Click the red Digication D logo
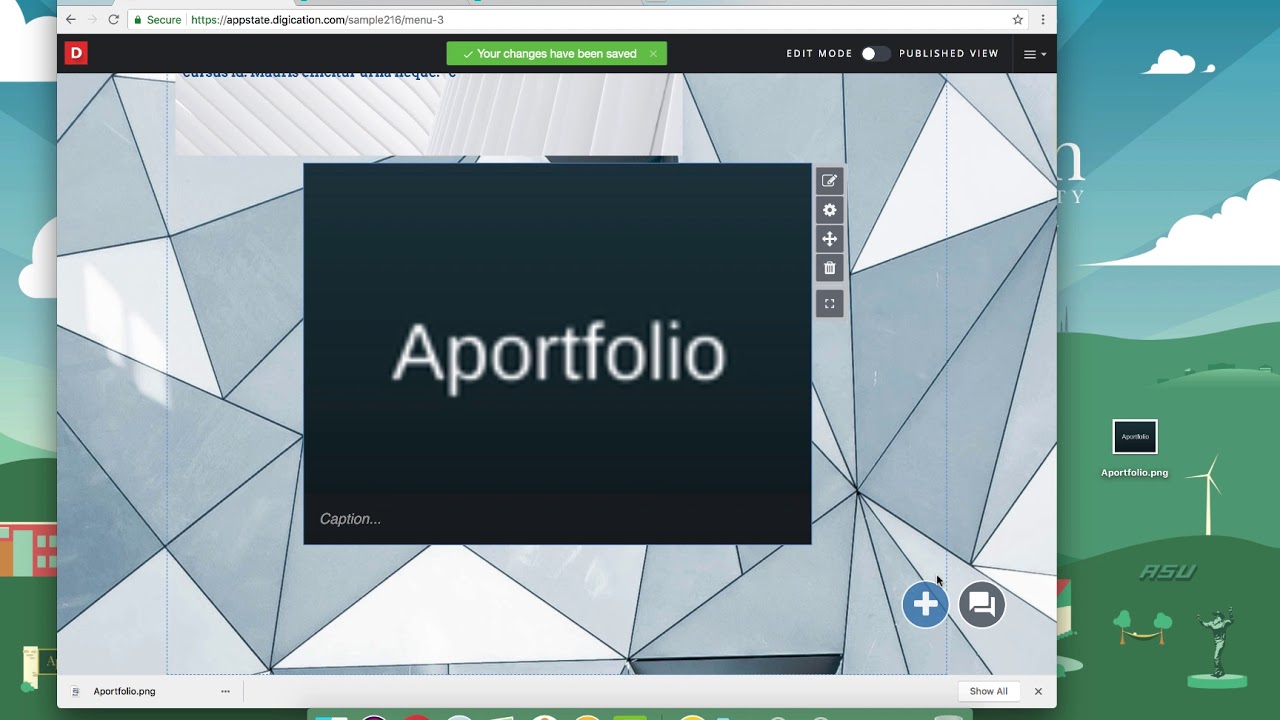This screenshot has height=720, width=1280. coord(76,53)
